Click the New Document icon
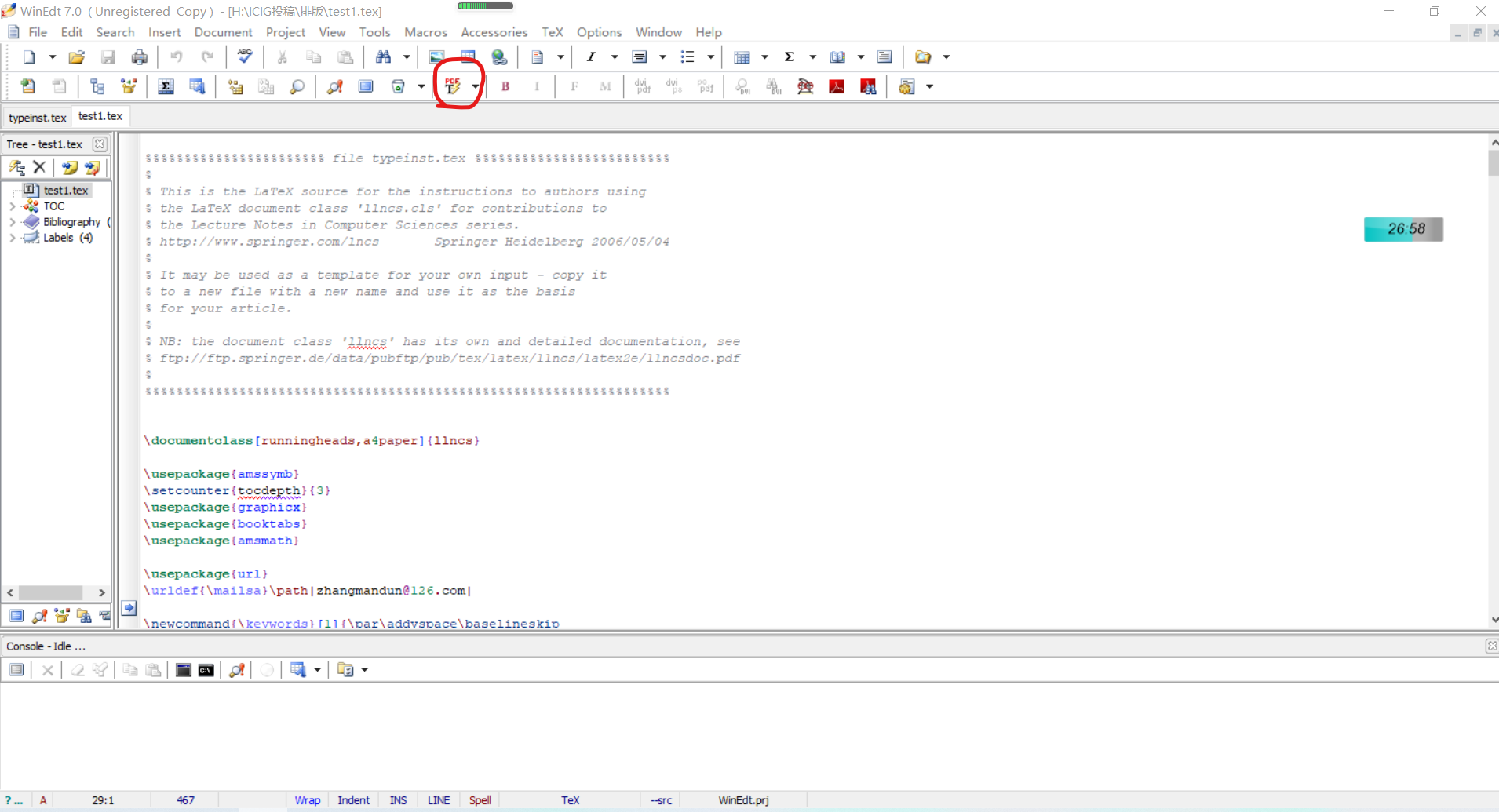 [x=29, y=57]
